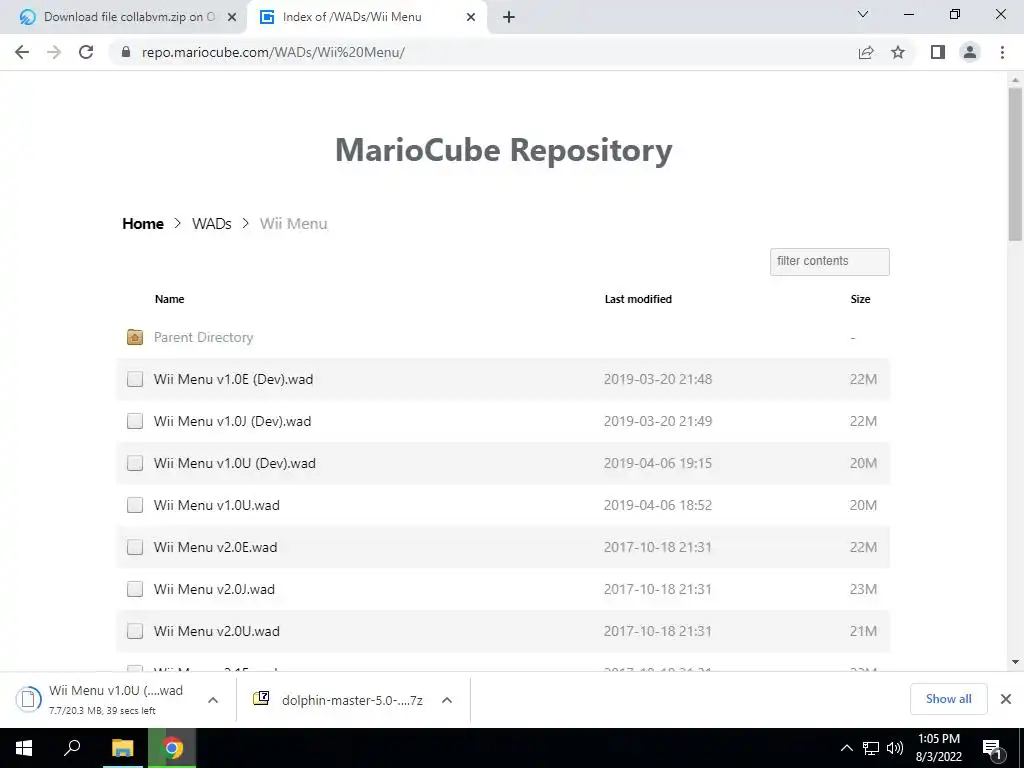This screenshot has height=768, width=1024.
Task: Tick the Wii Menu v1.0U.wad checkbox
Action: click(135, 505)
